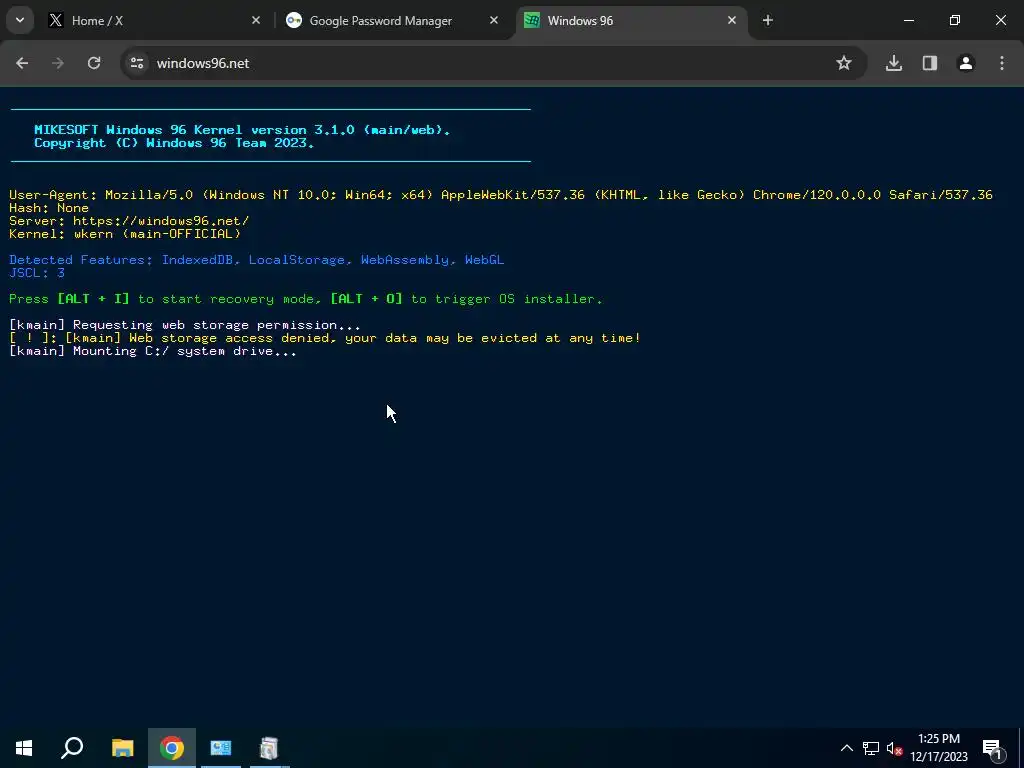Click the 'JSCL: 3' text

[37, 272]
